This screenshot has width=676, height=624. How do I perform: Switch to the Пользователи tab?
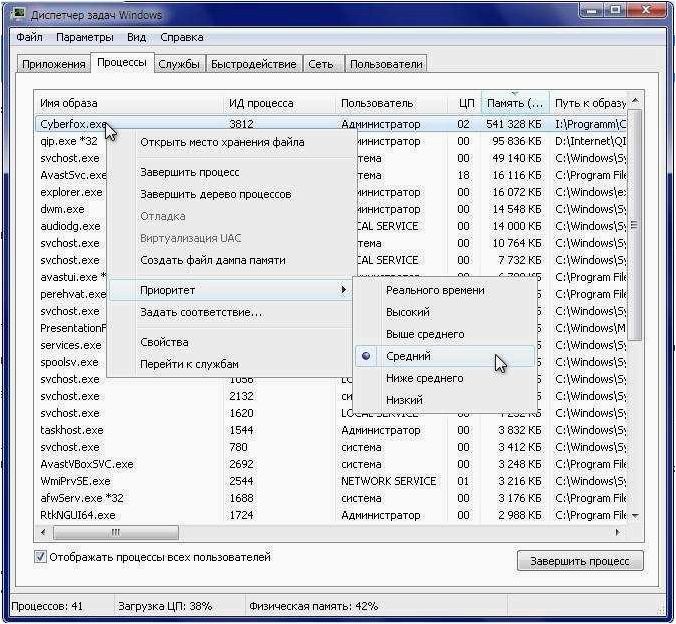tap(386, 64)
